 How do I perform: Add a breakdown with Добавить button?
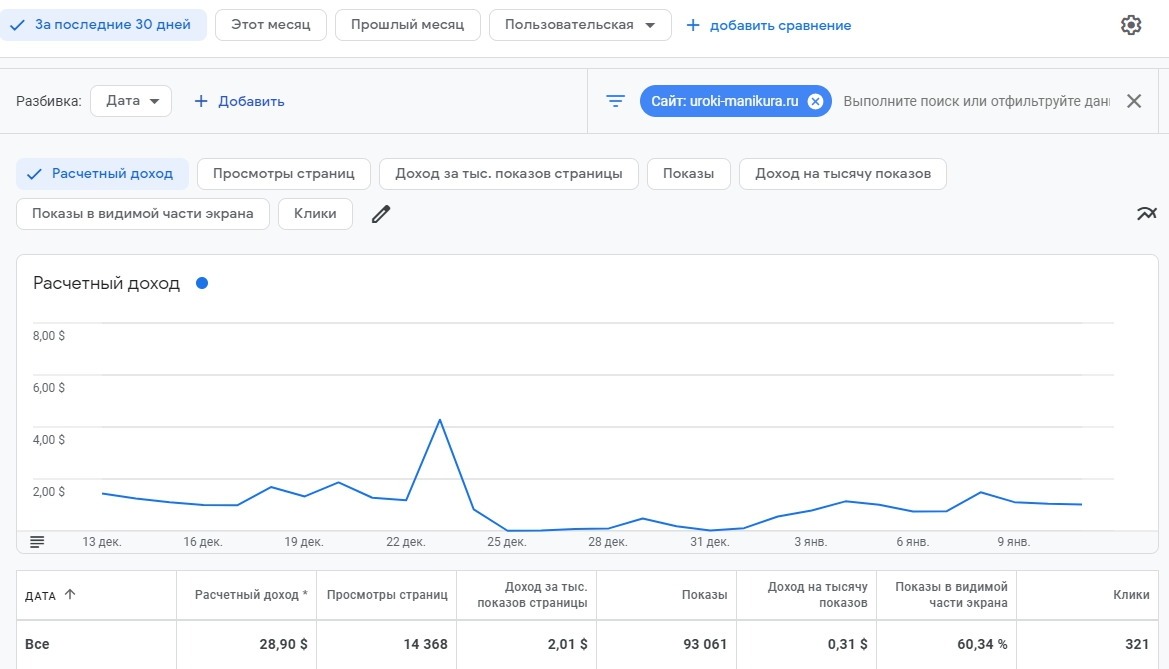tap(239, 101)
